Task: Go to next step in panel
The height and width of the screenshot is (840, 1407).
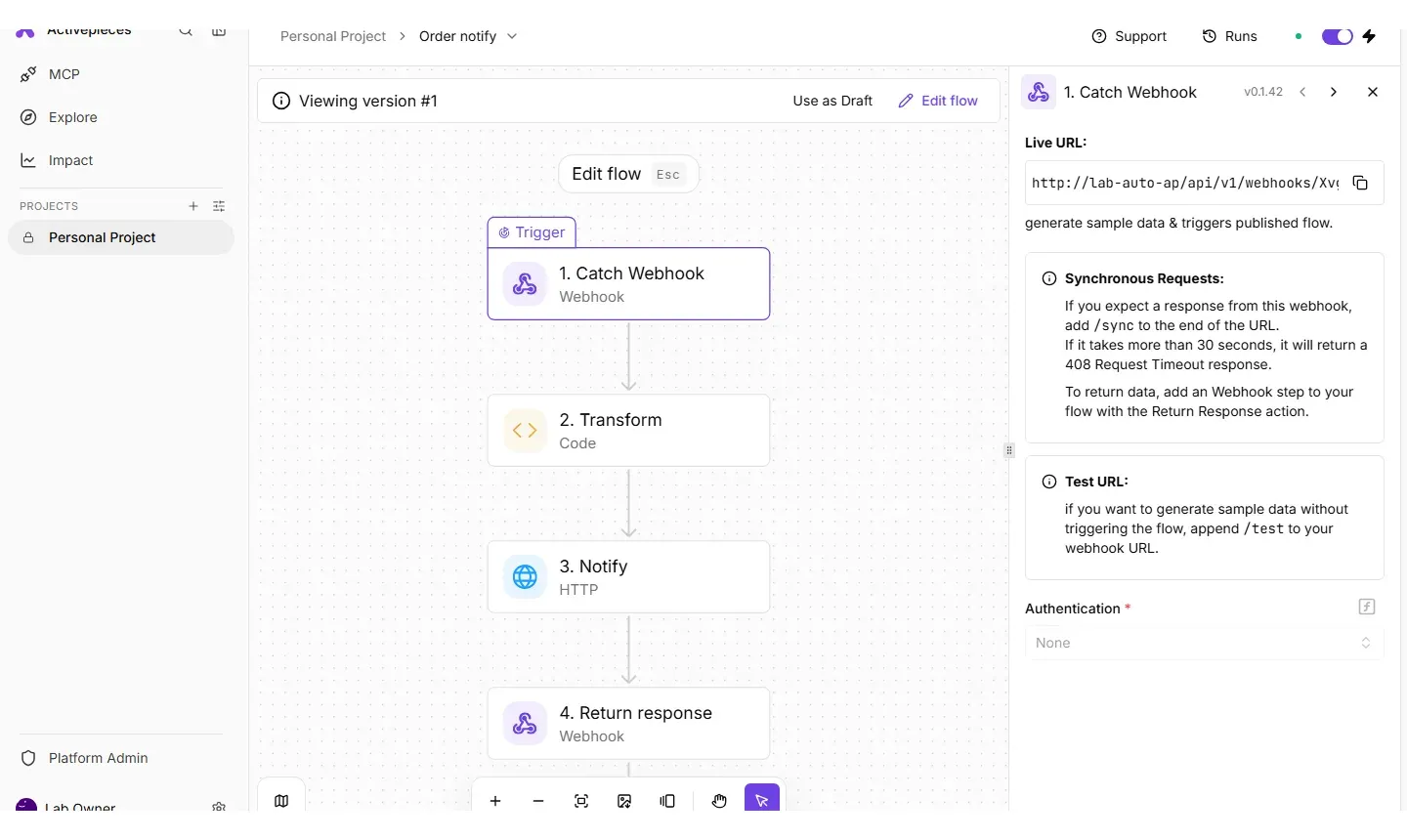Action: 1334,92
